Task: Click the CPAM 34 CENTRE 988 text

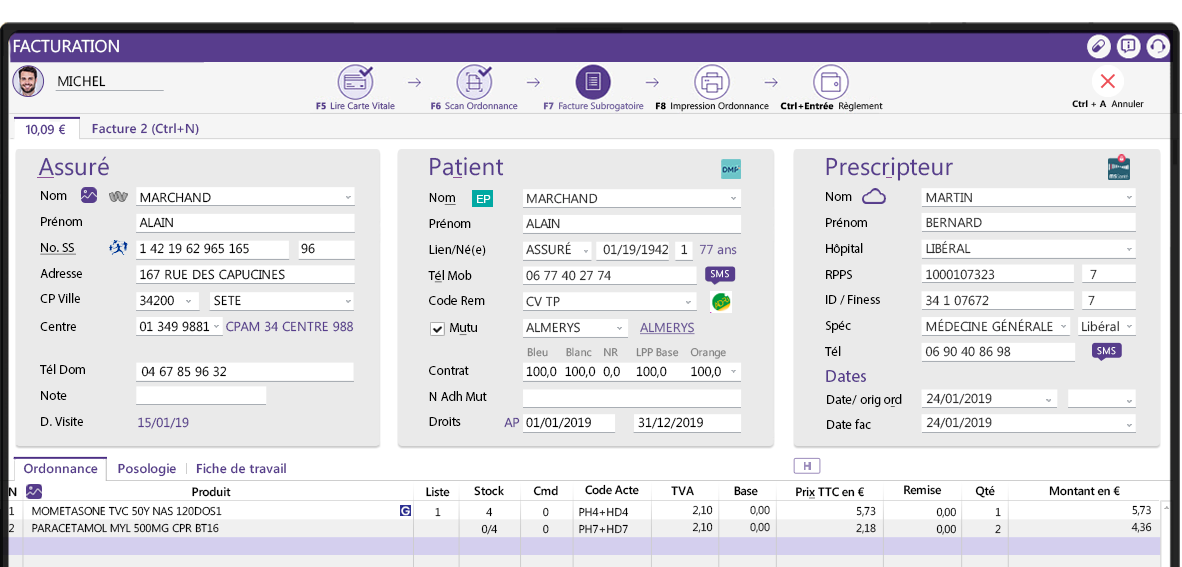Action: coord(289,326)
